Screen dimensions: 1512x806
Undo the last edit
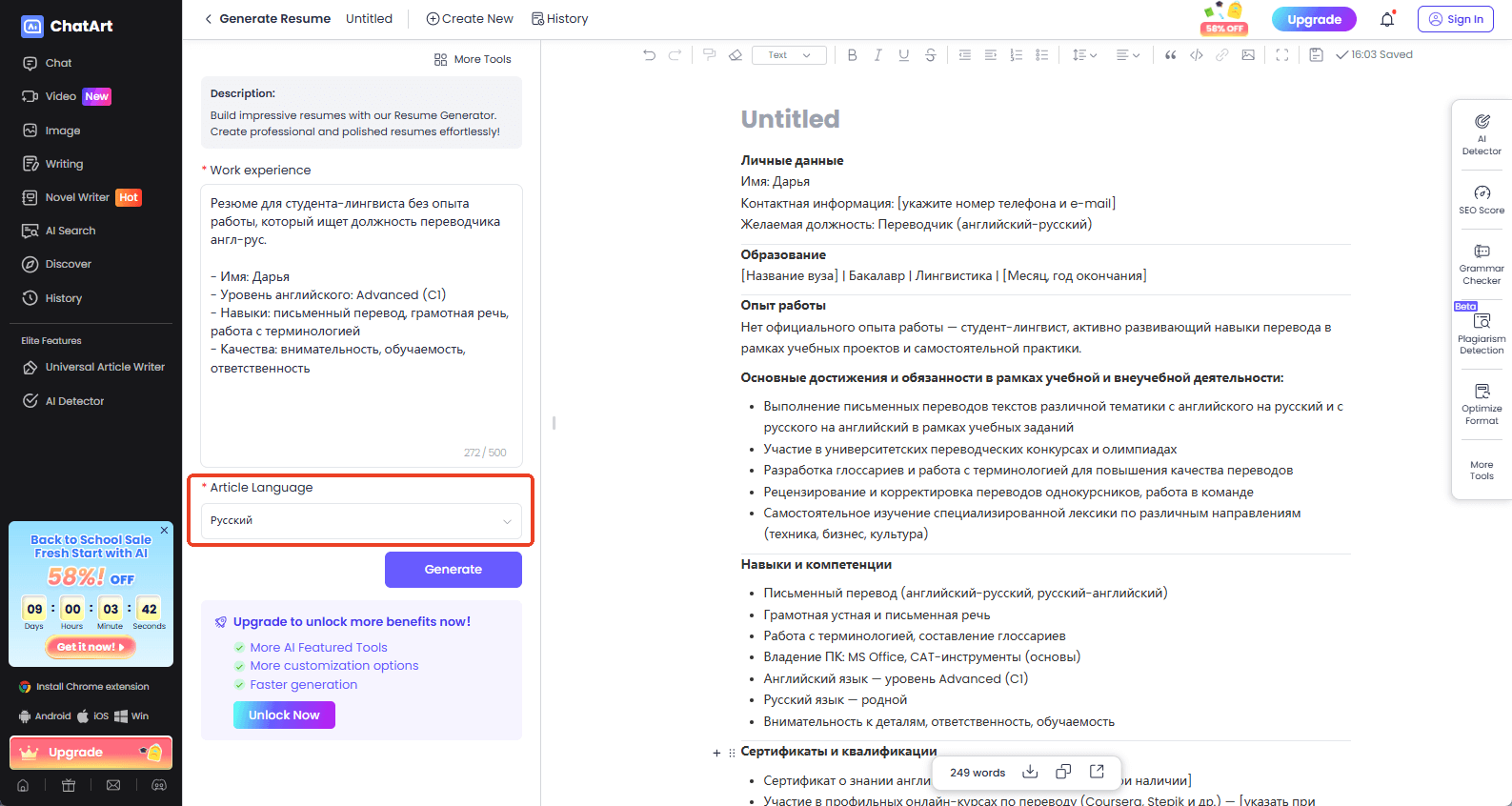pyautogui.click(x=649, y=55)
